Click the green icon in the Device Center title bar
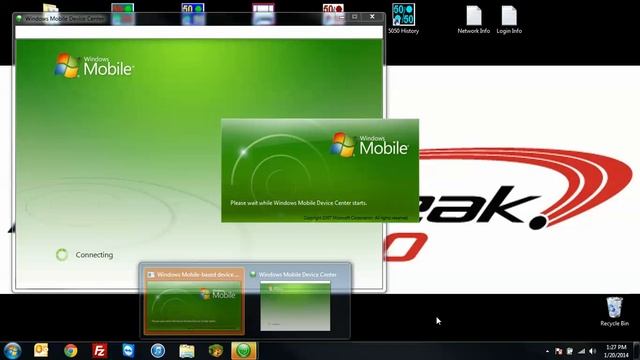Image resolution: width=640 pixels, height=360 pixels. click(19, 18)
